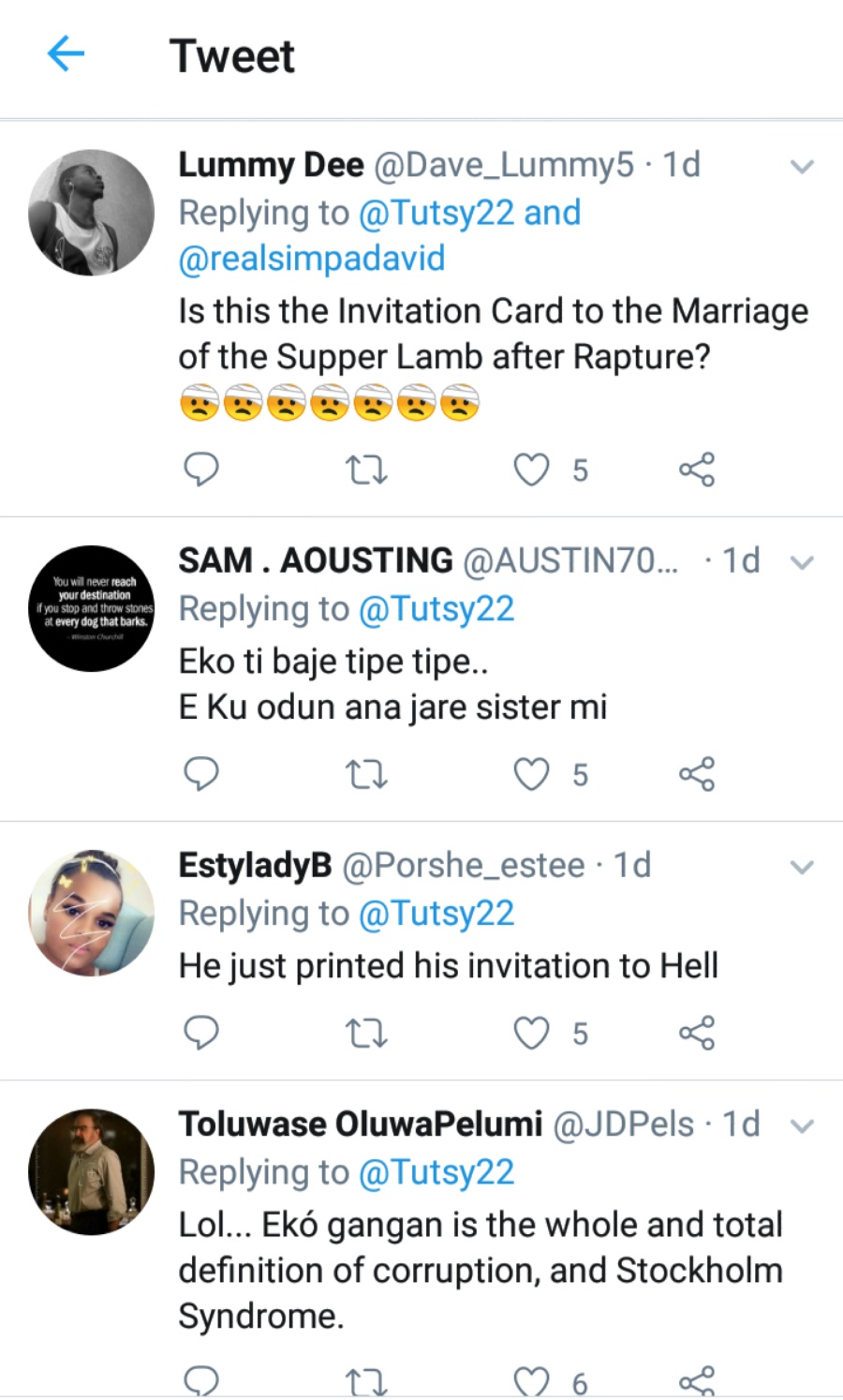The image size is (843, 1400).
Task: Expand menu chevron on SAM . AOUSTING's tweet
Action: [x=802, y=563]
